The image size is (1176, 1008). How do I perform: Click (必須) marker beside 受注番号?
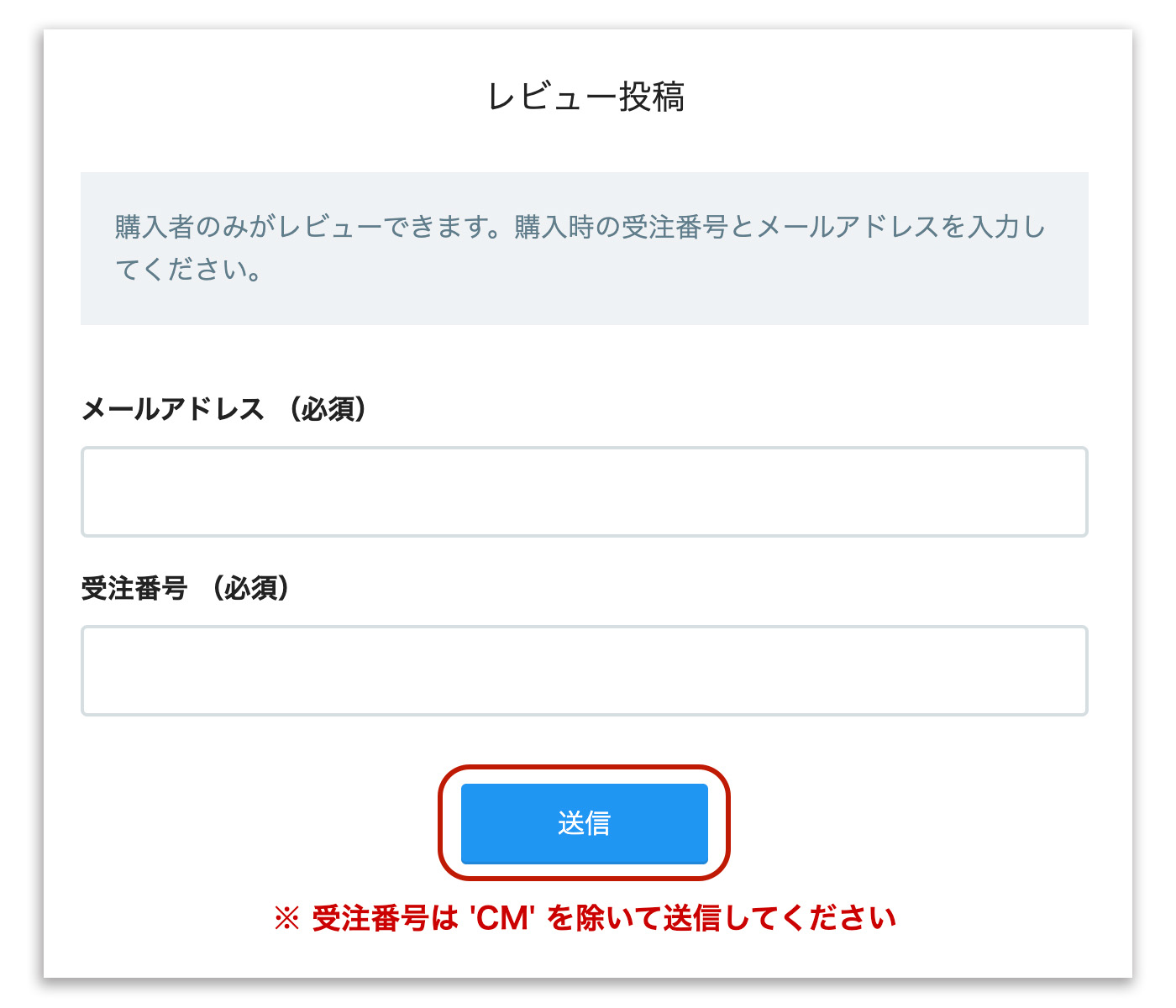(x=250, y=588)
